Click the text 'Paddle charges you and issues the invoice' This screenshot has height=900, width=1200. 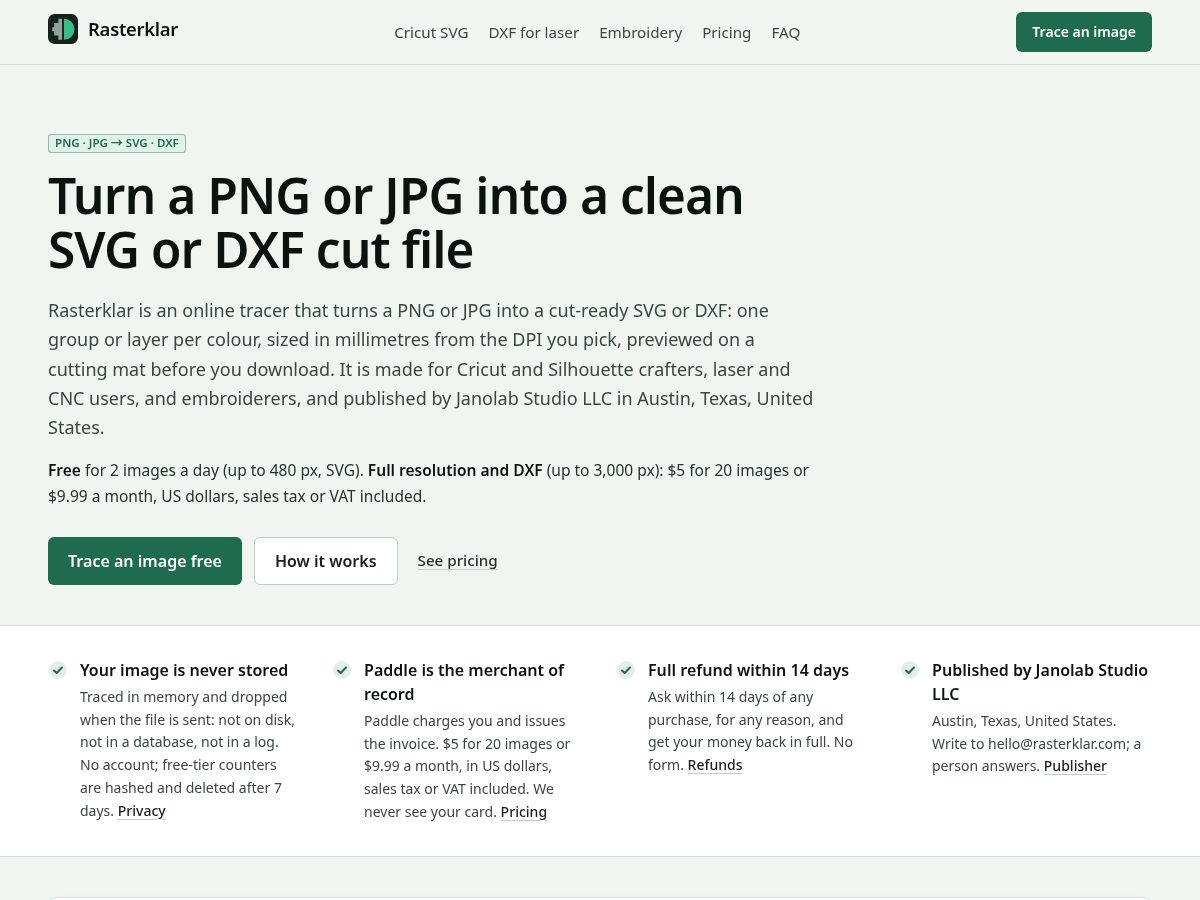[465, 732]
